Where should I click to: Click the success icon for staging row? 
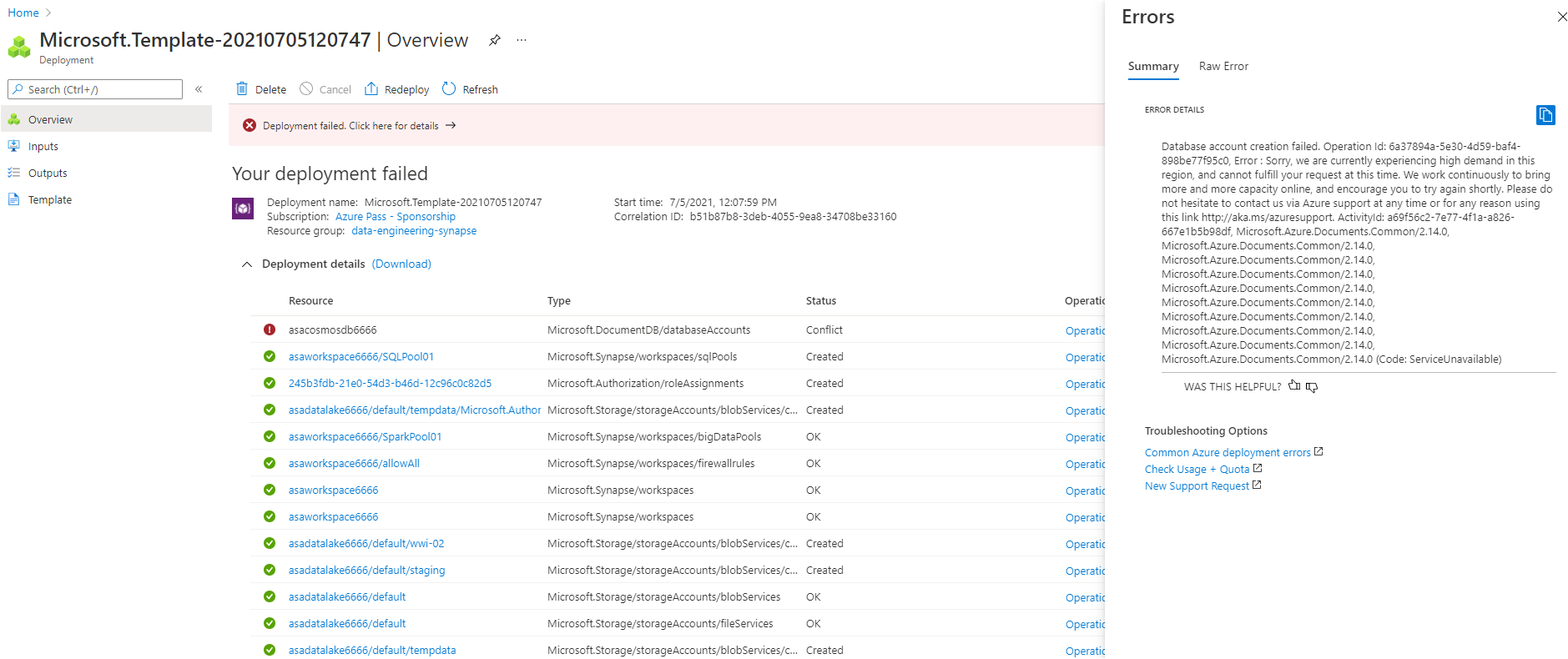[270, 570]
